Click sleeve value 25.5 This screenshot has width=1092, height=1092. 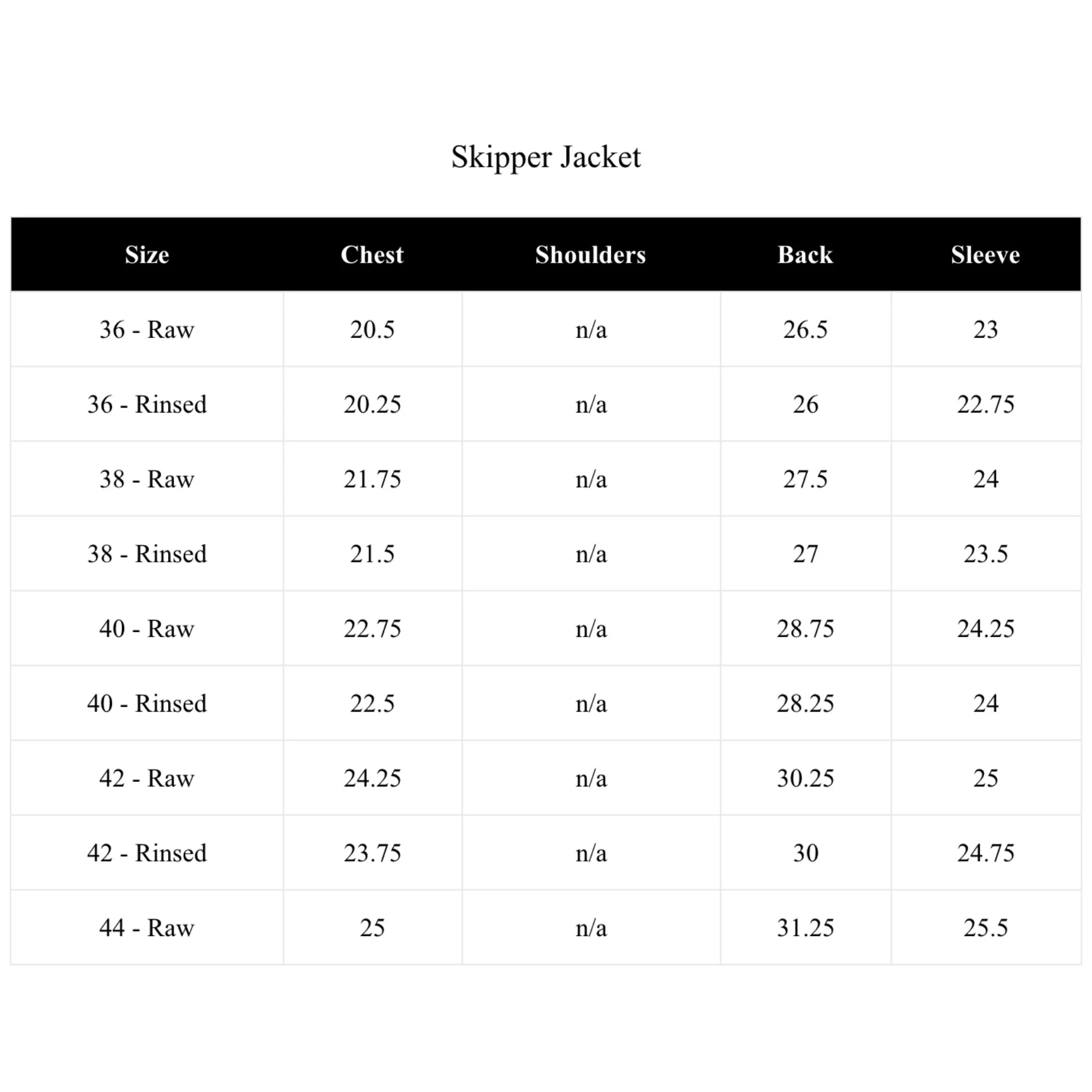click(985, 928)
